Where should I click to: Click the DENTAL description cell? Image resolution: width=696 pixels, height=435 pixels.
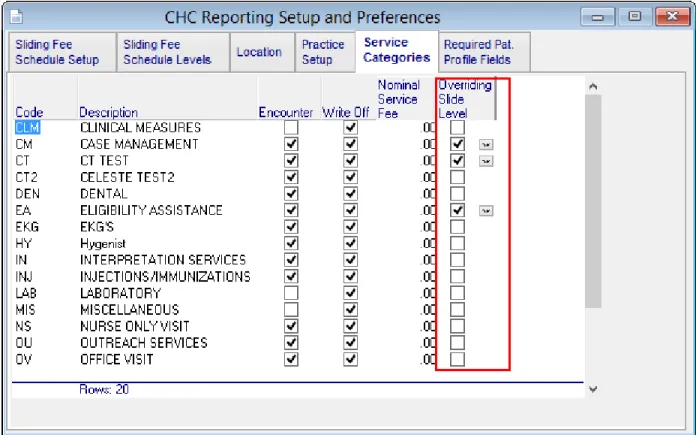[104, 194]
